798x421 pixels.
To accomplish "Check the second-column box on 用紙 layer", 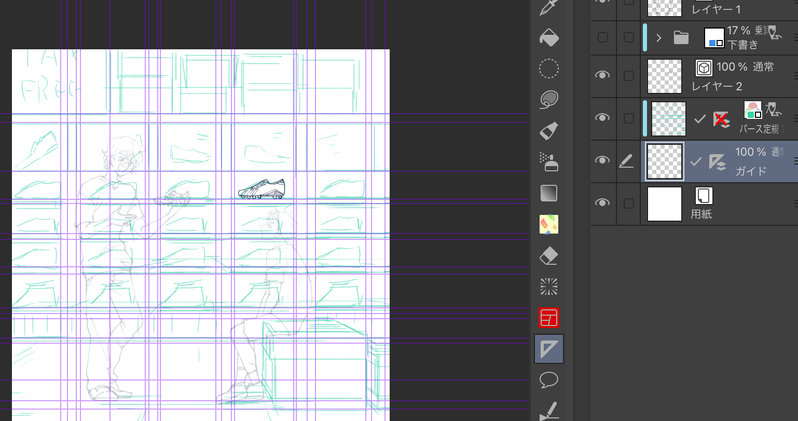I will point(629,204).
